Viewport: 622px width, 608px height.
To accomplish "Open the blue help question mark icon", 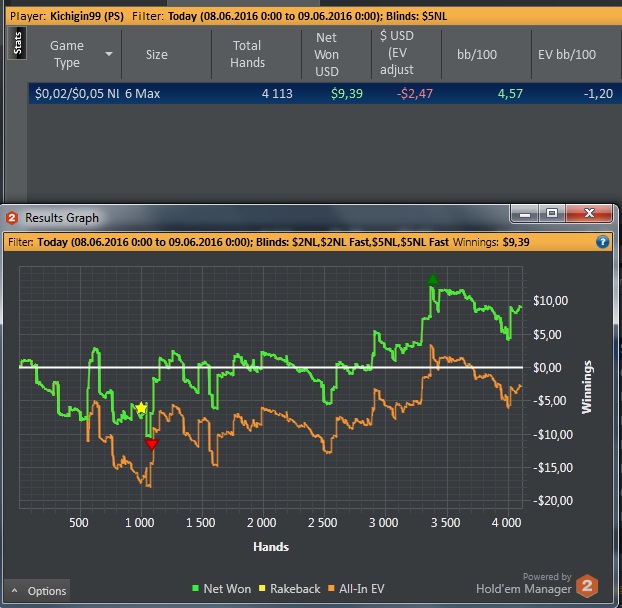I will (x=602, y=242).
